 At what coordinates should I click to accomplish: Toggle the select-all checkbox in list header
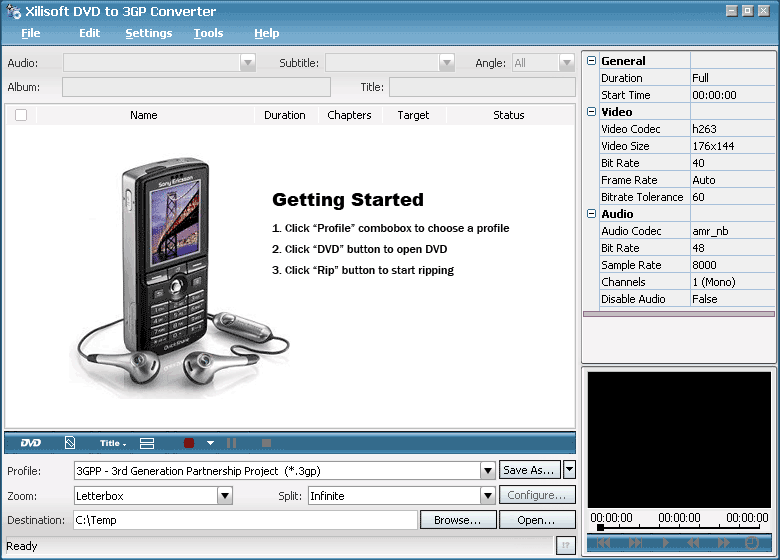[21, 115]
